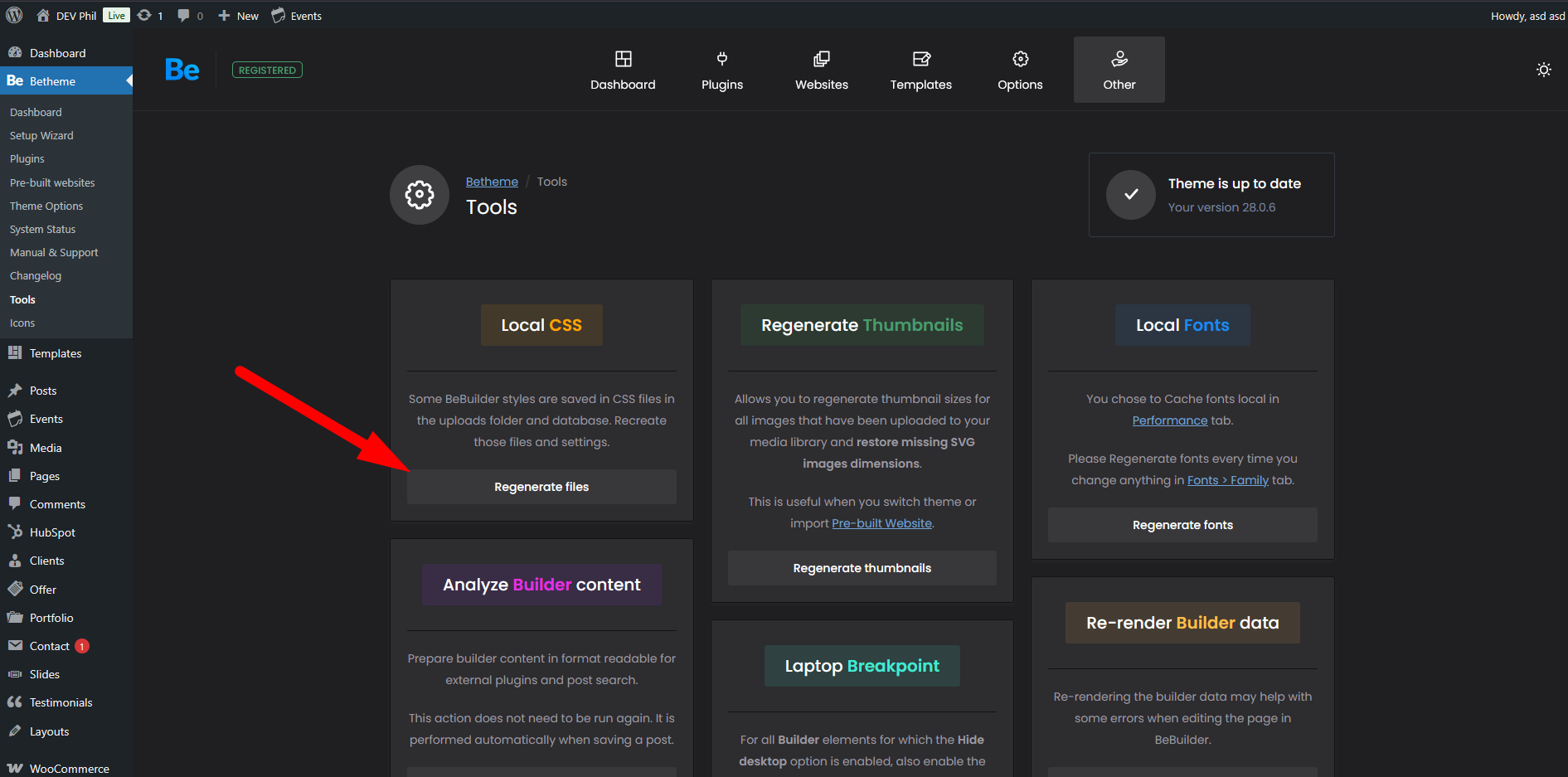Open Testimonials quote icon in sidebar

(x=14, y=702)
